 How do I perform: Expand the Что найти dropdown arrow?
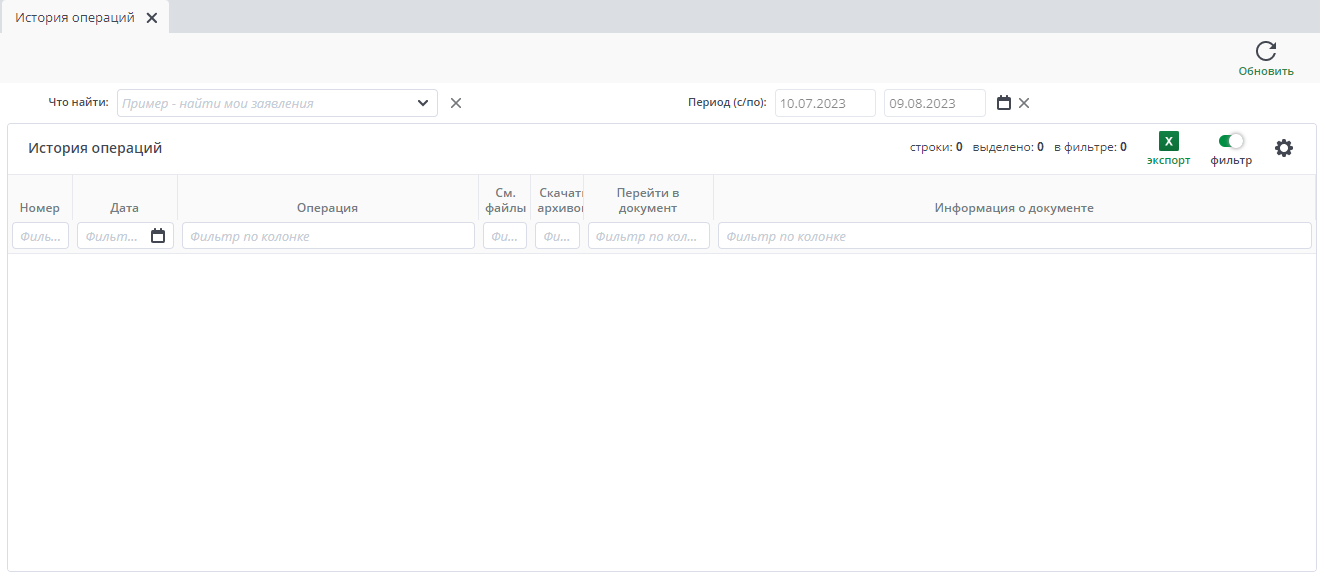click(x=423, y=103)
